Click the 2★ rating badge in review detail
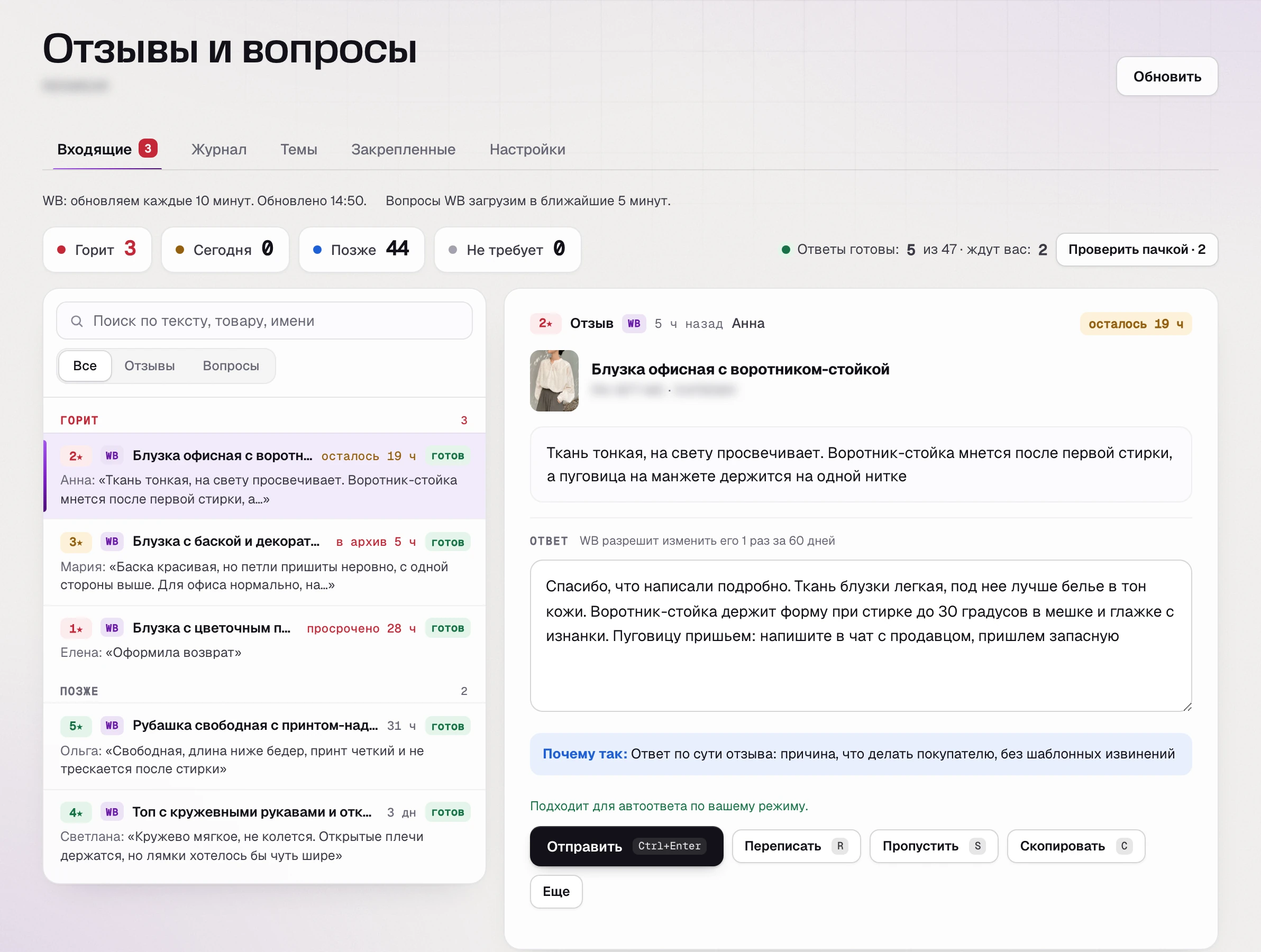 pyautogui.click(x=545, y=324)
